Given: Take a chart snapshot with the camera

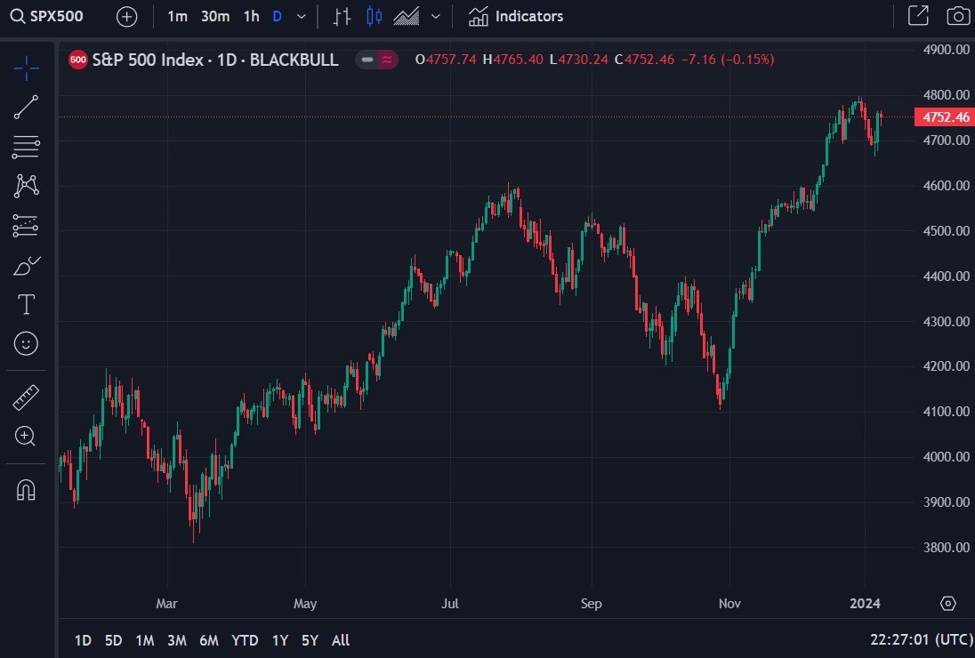Looking at the screenshot, I should pyautogui.click(x=957, y=16).
